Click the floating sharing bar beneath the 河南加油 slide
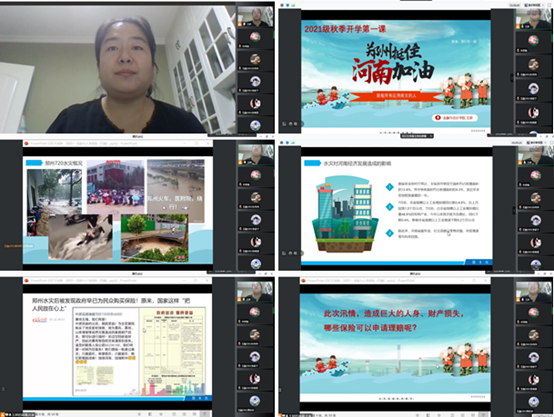This screenshot has width=554, height=417. 417,136
